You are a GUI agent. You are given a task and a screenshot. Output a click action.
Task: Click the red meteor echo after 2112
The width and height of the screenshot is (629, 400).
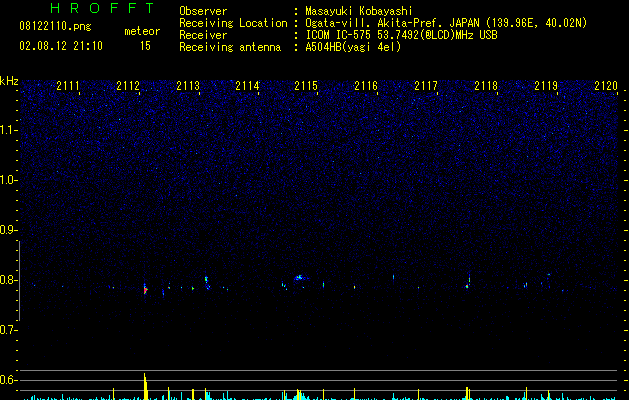click(145, 289)
